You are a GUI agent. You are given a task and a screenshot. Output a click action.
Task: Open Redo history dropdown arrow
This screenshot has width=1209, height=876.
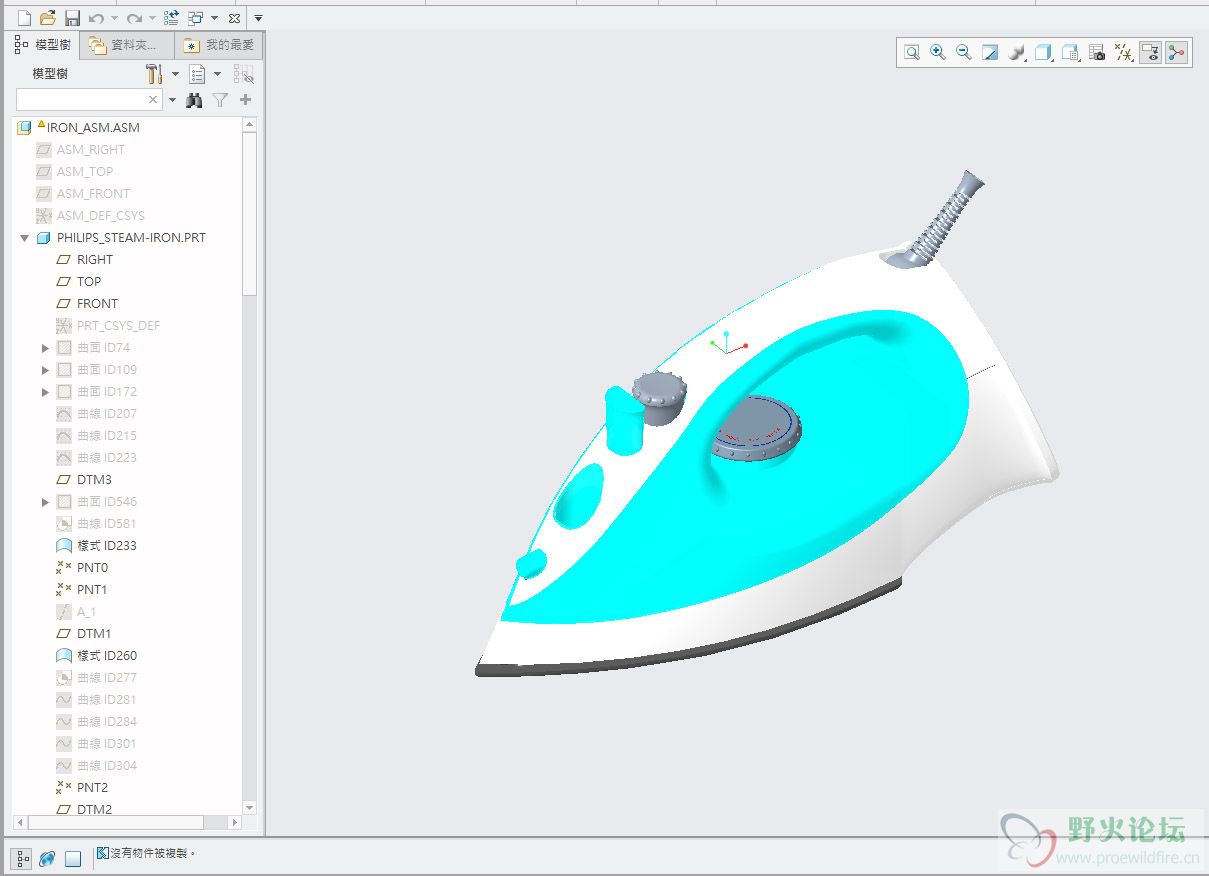pos(152,18)
